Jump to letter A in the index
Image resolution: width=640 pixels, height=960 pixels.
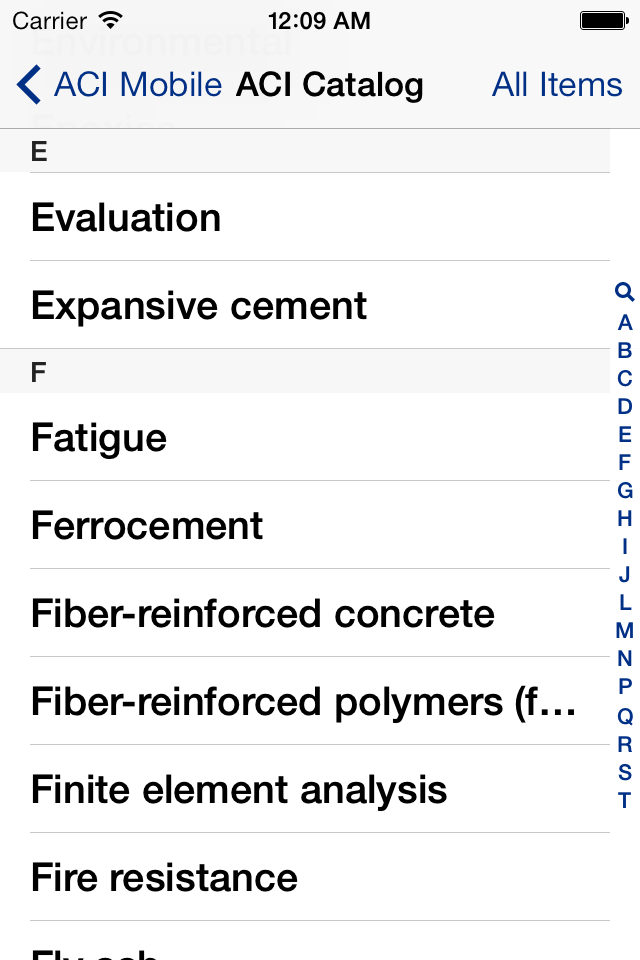pos(625,323)
